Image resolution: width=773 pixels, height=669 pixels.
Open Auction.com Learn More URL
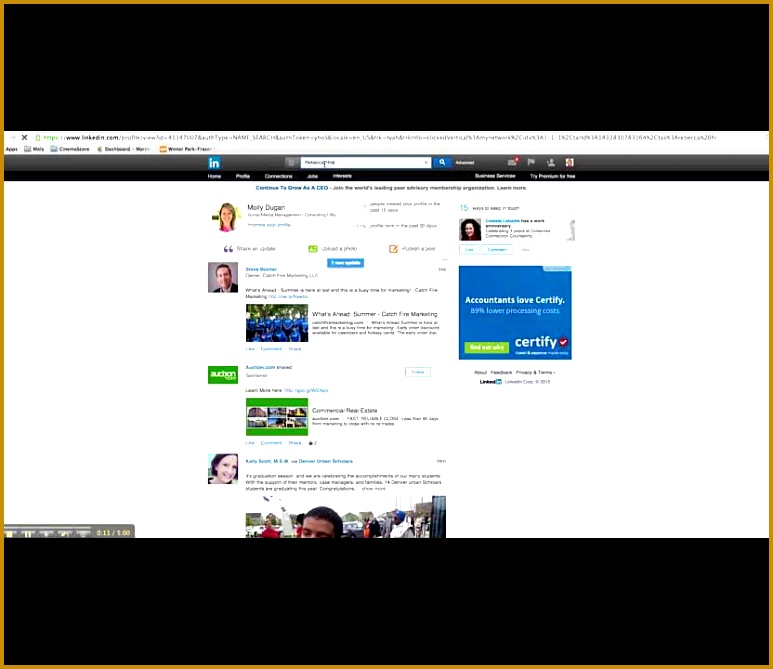pyautogui.click(x=306, y=390)
